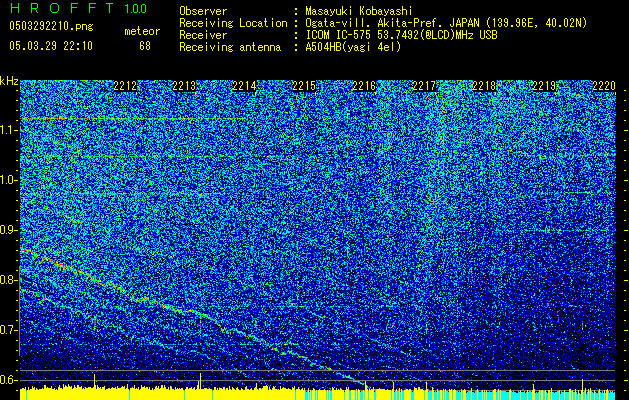Click the 2214 time marker
Screen dimensions: 629x400
click(244, 86)
